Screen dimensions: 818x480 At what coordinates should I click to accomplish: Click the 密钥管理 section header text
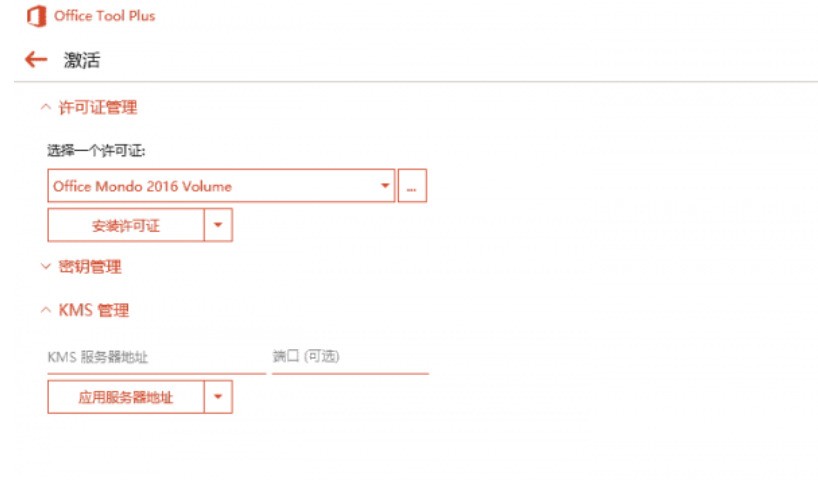coord(90,267)
